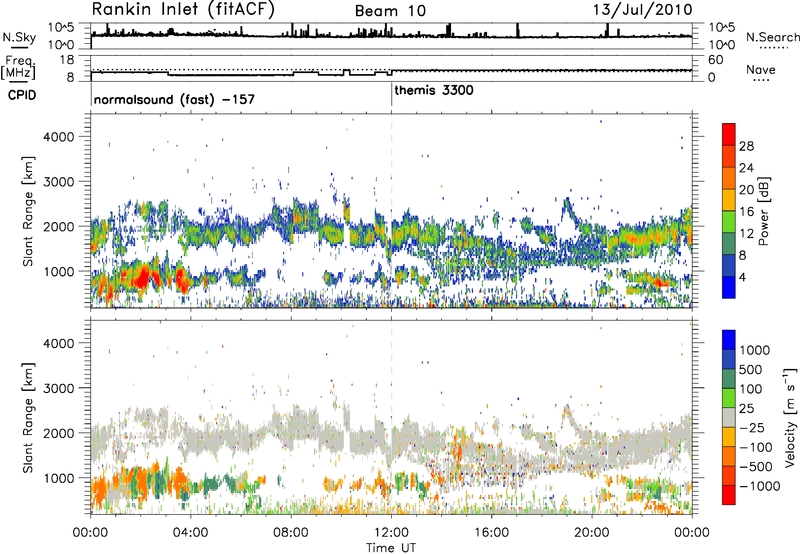Click the '18' tick on the frequency axis
The image size is (800, 554).
coord(67,60)
